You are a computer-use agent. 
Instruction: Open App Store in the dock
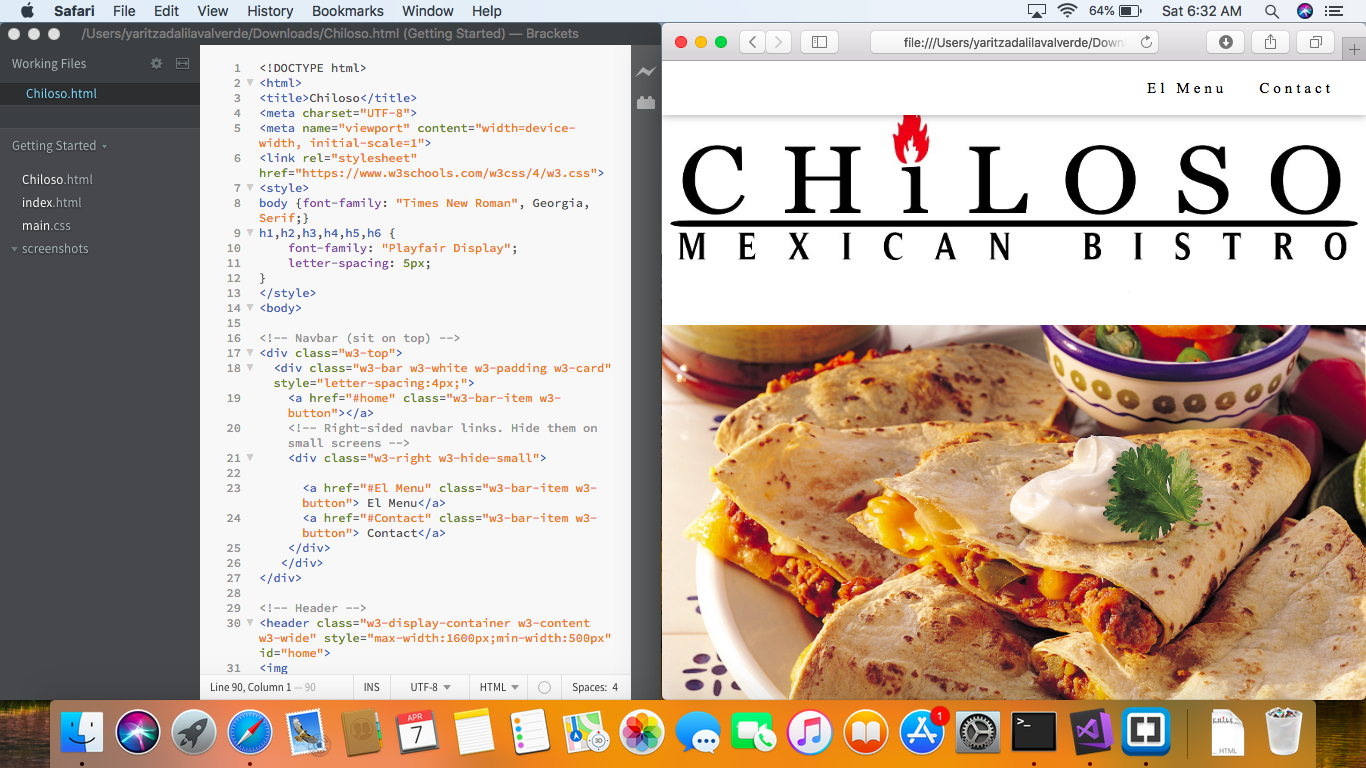(x=922, y=733)
